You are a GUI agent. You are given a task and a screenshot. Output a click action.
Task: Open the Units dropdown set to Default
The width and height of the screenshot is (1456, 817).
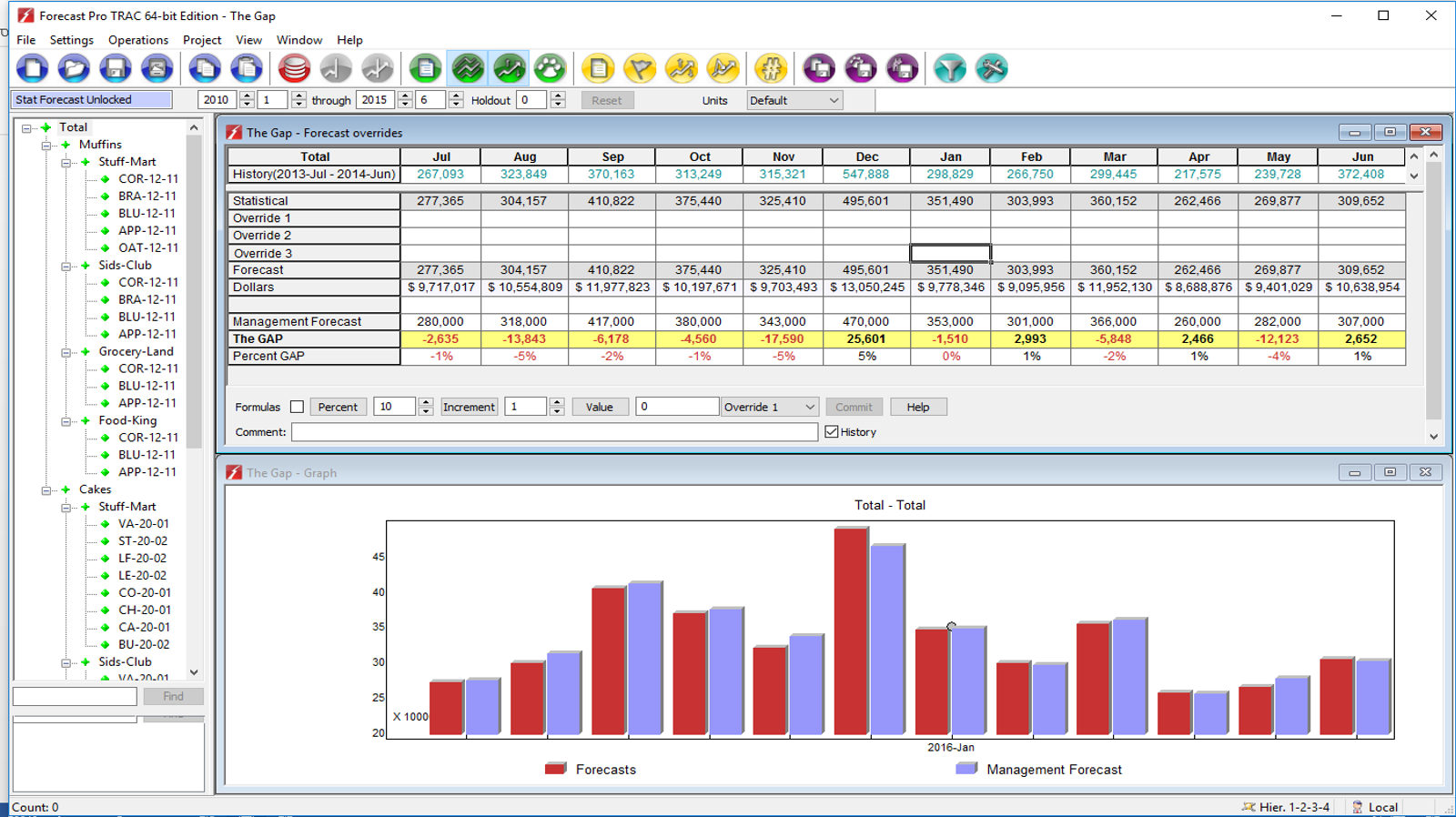point(794,100)
